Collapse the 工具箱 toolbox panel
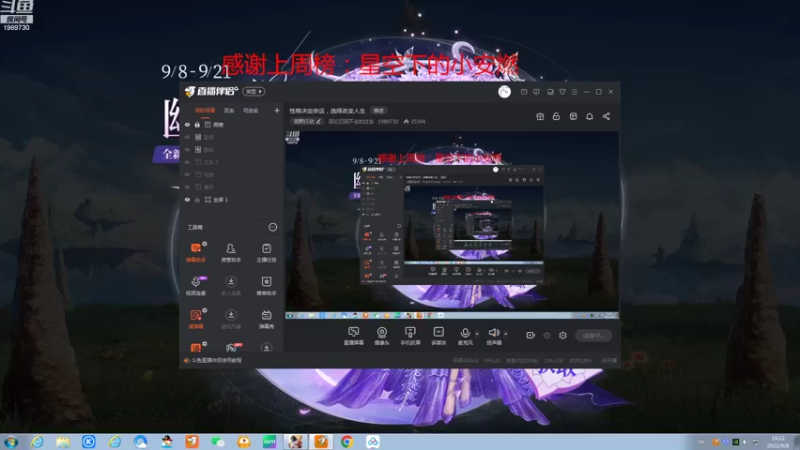The width and height of the screenshot is (800, 450). pyautogui.click(x=273, y=227)
